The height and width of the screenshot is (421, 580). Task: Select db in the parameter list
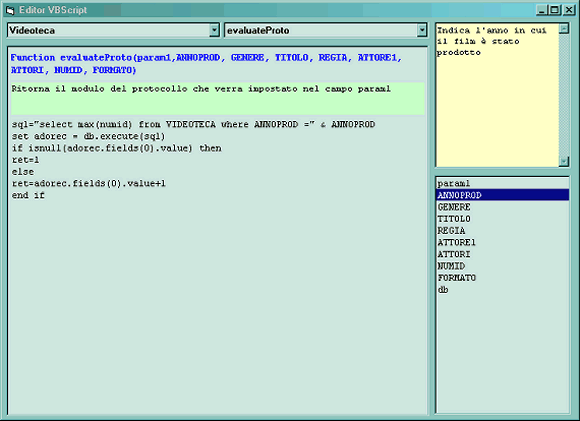(x=502, y=290)
